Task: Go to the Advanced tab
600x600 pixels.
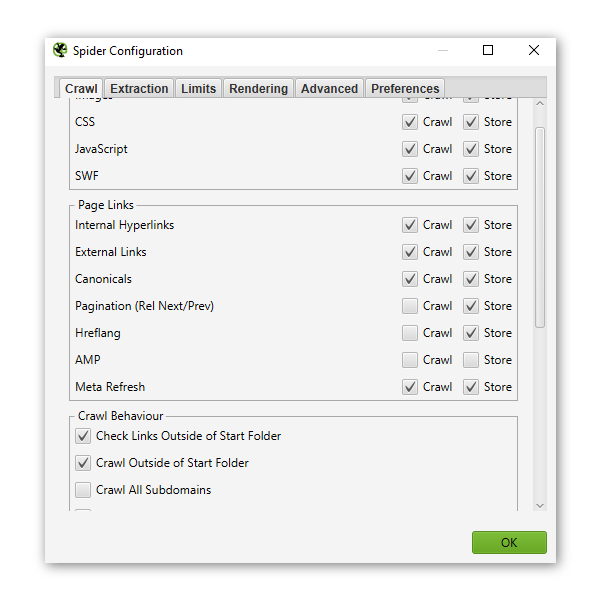Action: 329,89
